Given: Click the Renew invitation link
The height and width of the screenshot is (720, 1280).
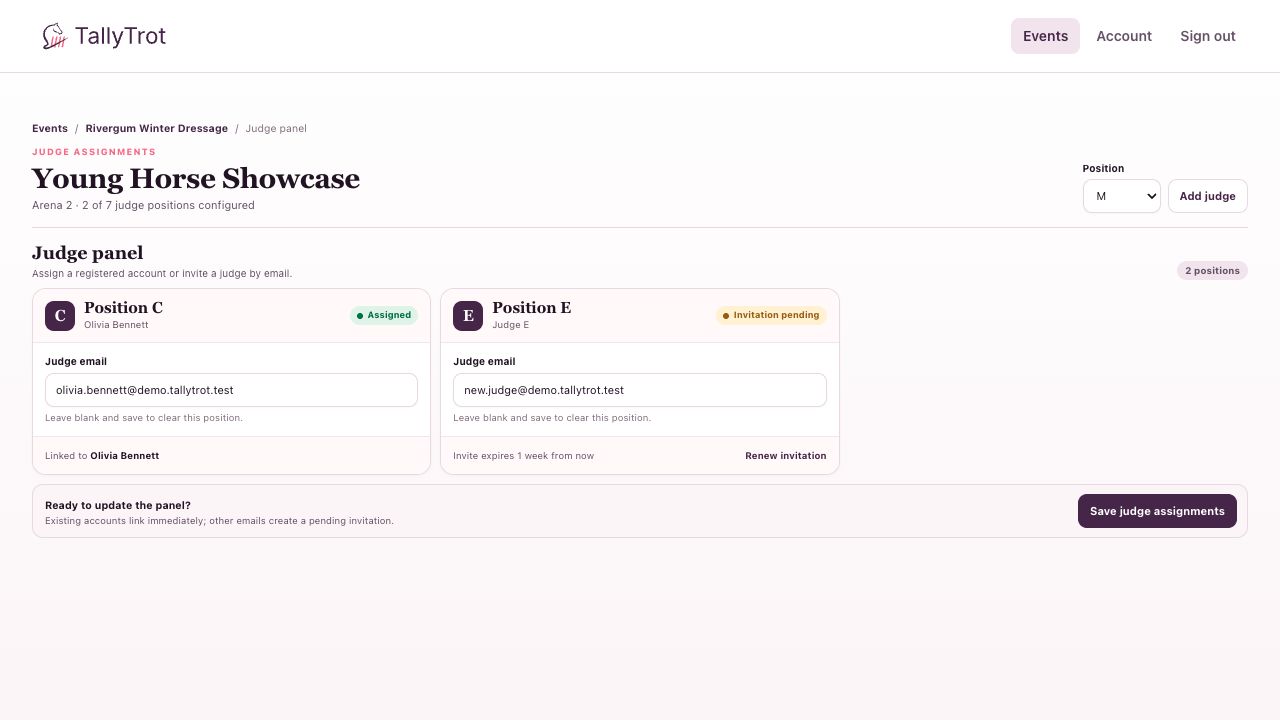Looking at the screenshot, I should (786, 456).
